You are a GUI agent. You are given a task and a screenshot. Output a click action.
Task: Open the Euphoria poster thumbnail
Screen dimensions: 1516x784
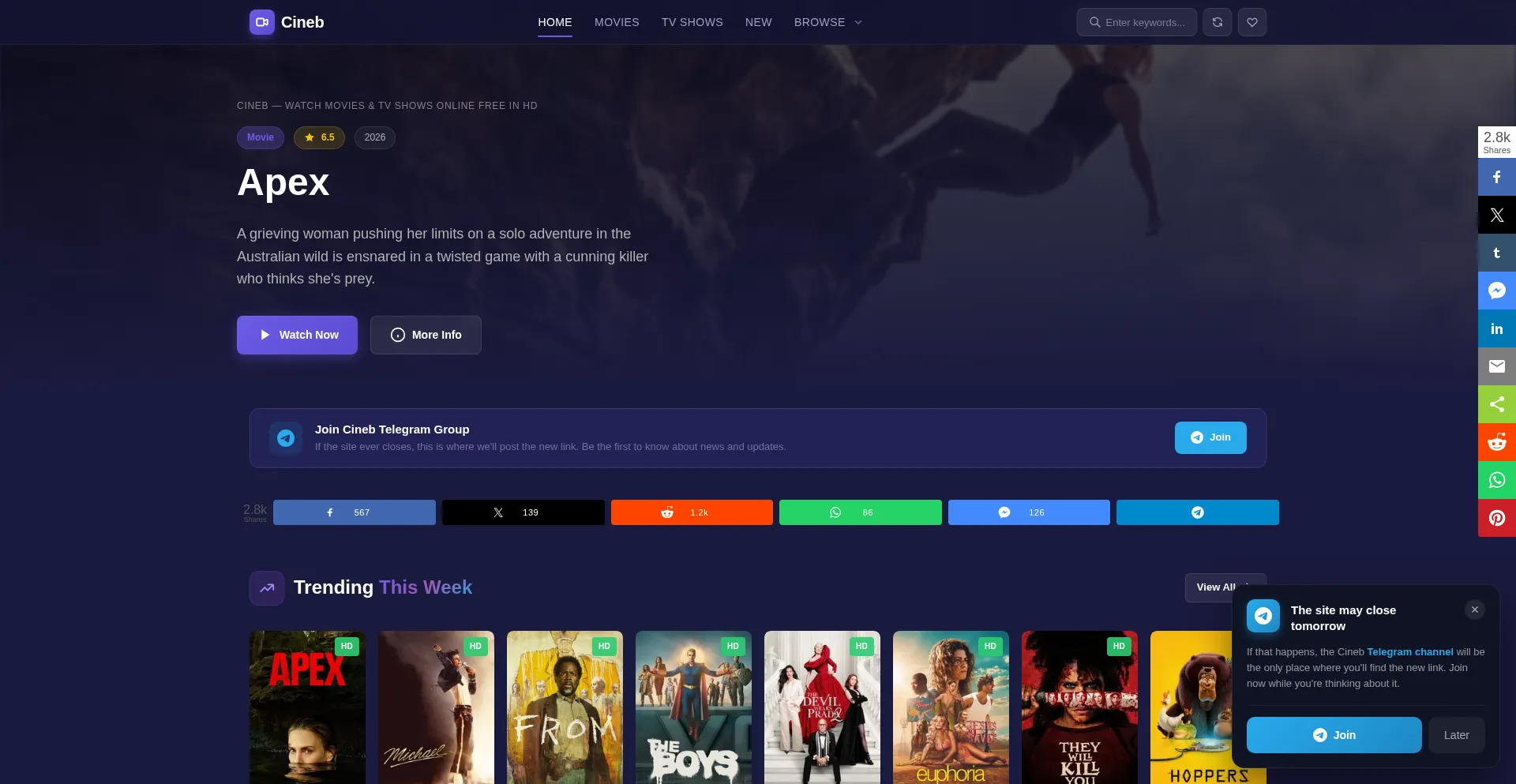(951, 707)
